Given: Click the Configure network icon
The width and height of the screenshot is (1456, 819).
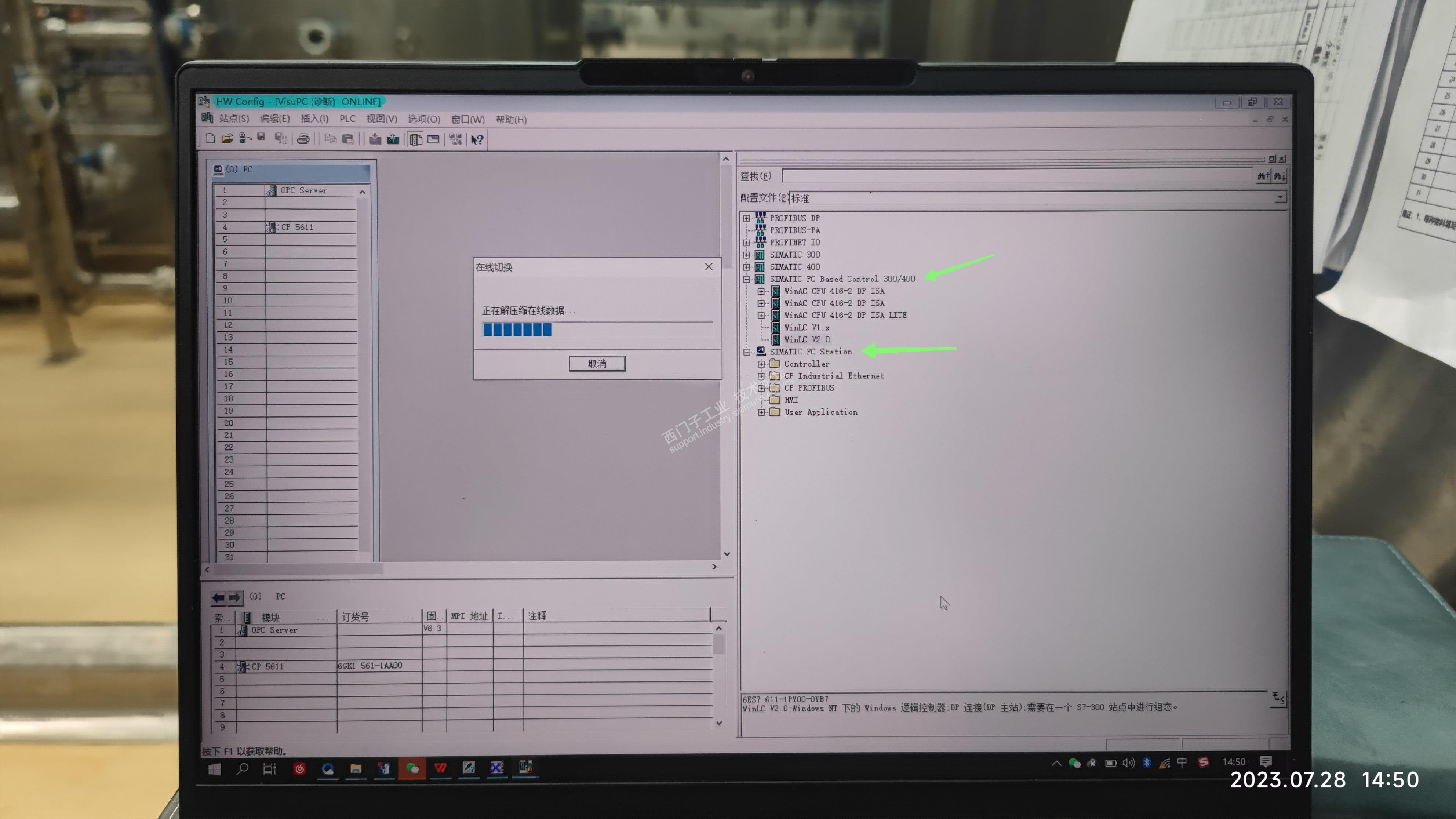Looking at the screenshot, I should [x=455, y=139].
